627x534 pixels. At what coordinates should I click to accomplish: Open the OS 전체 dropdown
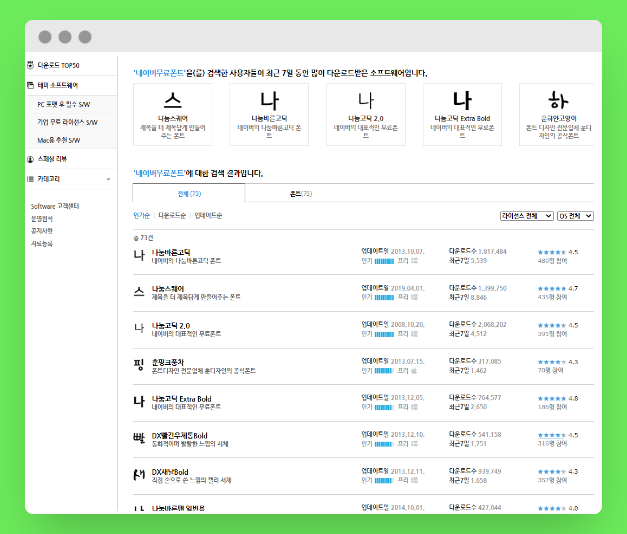point(575,216)
